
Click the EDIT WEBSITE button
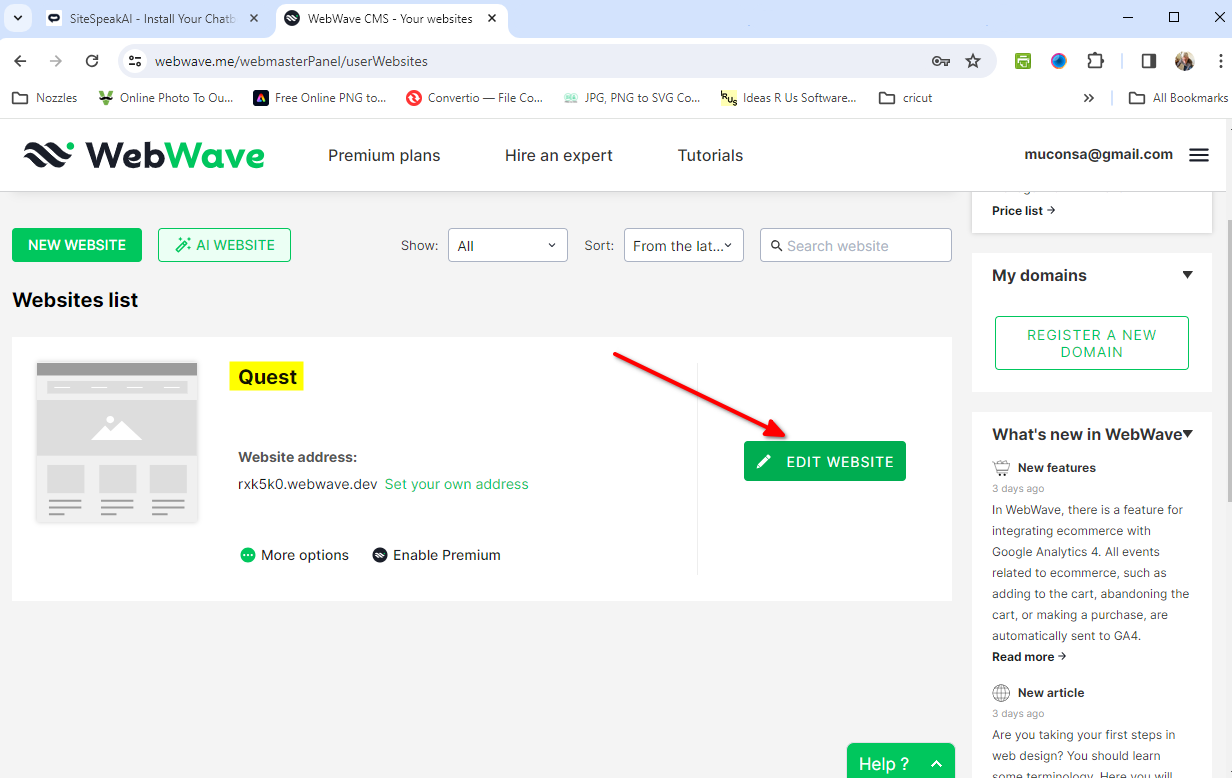(824, 461)
